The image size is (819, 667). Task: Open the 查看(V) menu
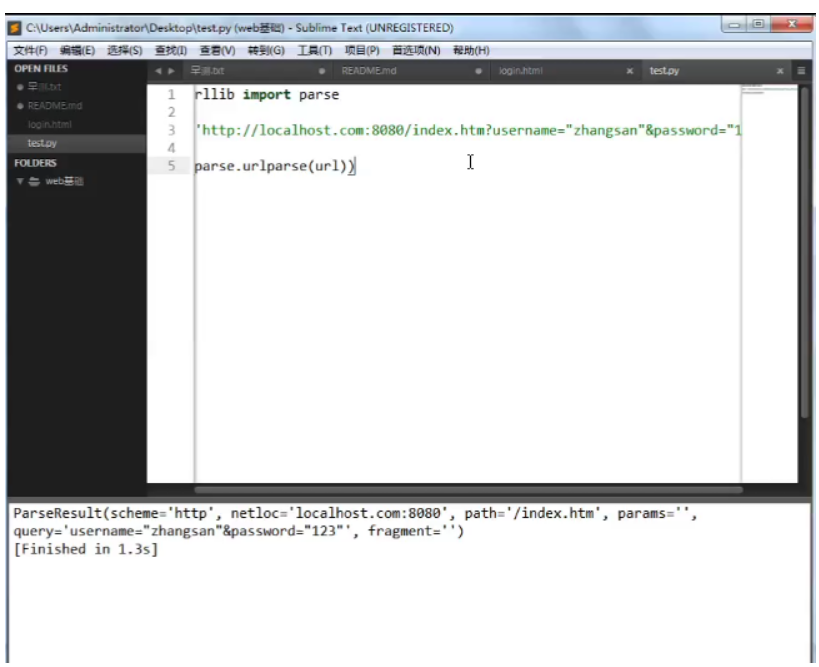click(x=217, y=50)
